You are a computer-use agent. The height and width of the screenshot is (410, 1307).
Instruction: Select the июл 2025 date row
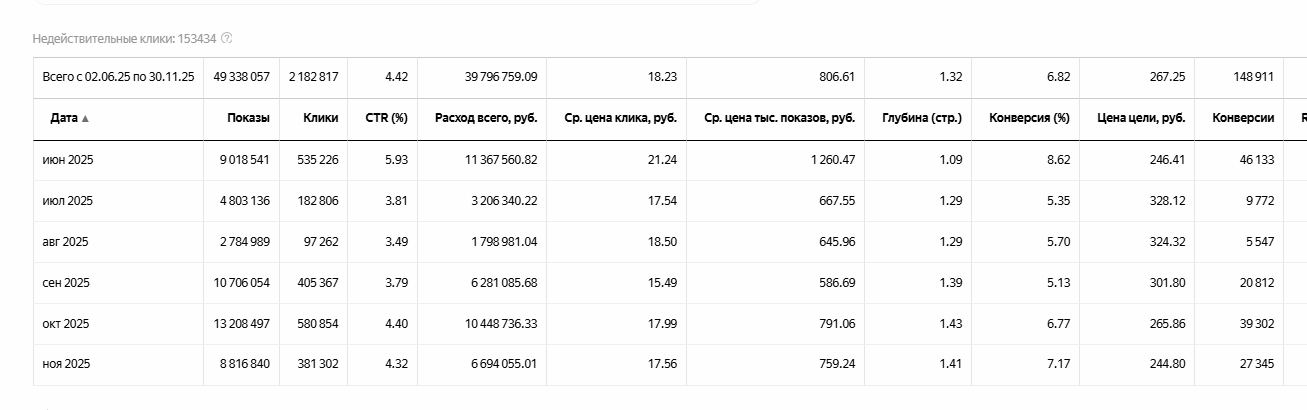(x=66, y=201)
